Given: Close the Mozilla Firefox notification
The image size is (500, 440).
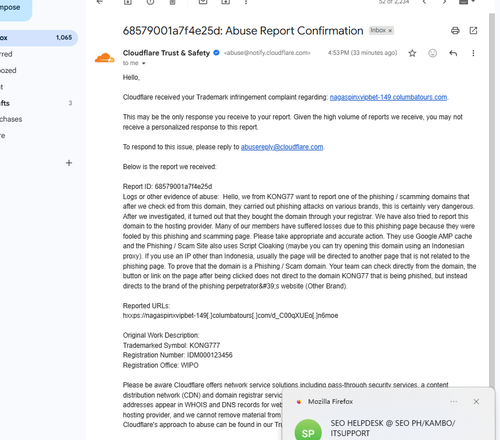Looking at the screenshot, I should [x=476, y=402].
